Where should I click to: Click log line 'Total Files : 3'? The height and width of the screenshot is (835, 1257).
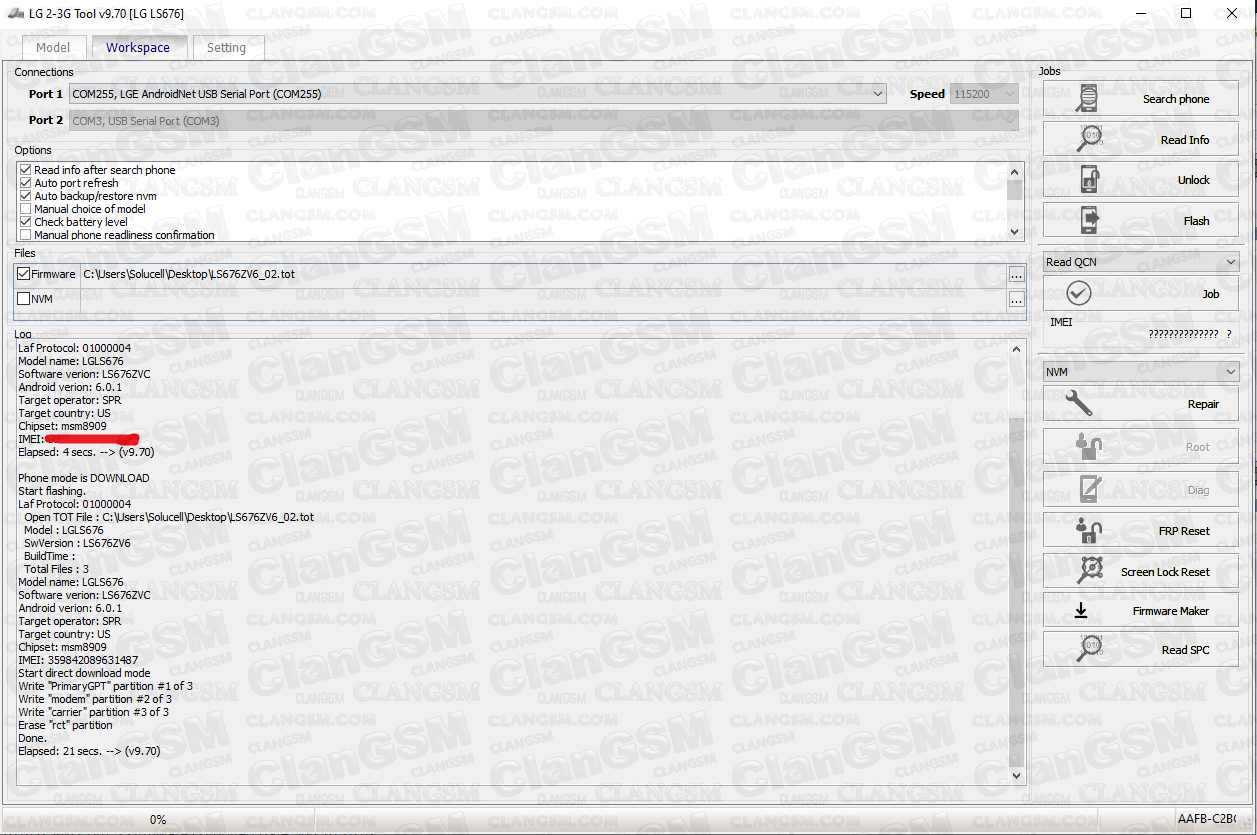(56, 569)
